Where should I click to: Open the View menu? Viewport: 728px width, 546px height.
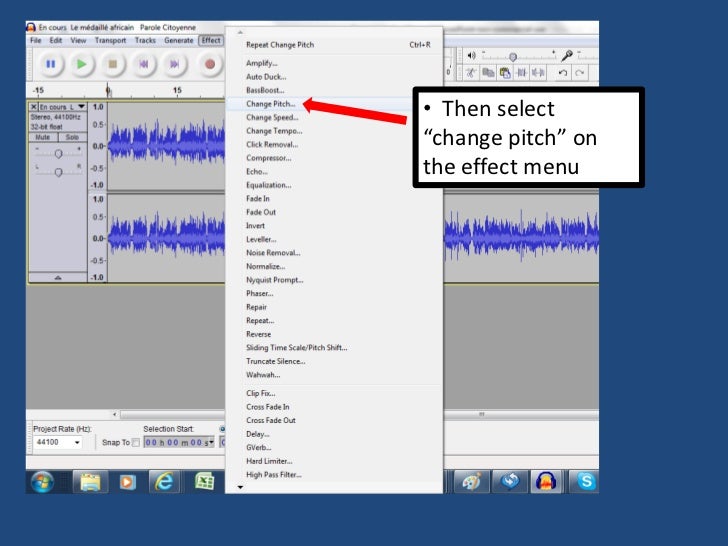[x=78, y=40]
